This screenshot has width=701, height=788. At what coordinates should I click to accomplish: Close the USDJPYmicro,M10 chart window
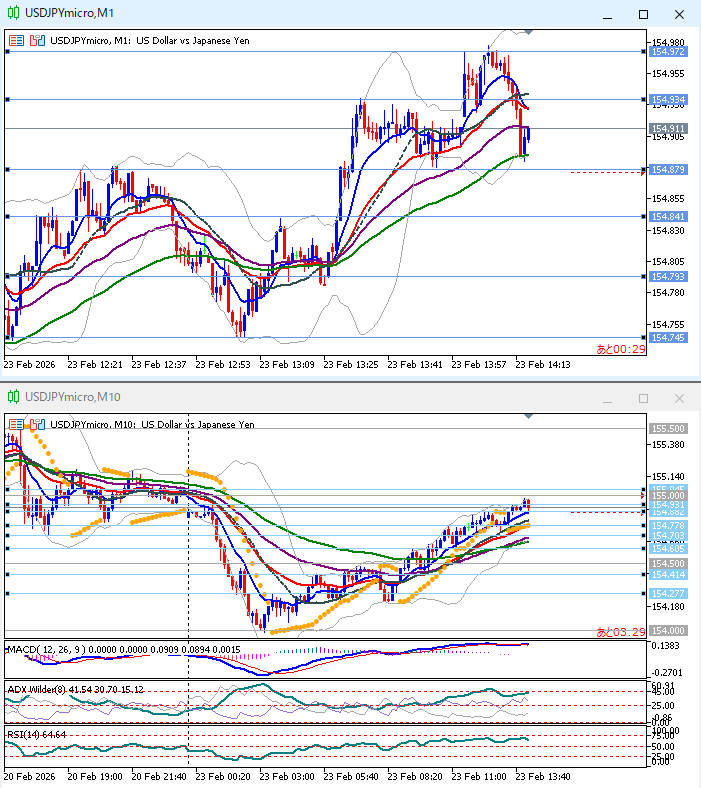680,398
